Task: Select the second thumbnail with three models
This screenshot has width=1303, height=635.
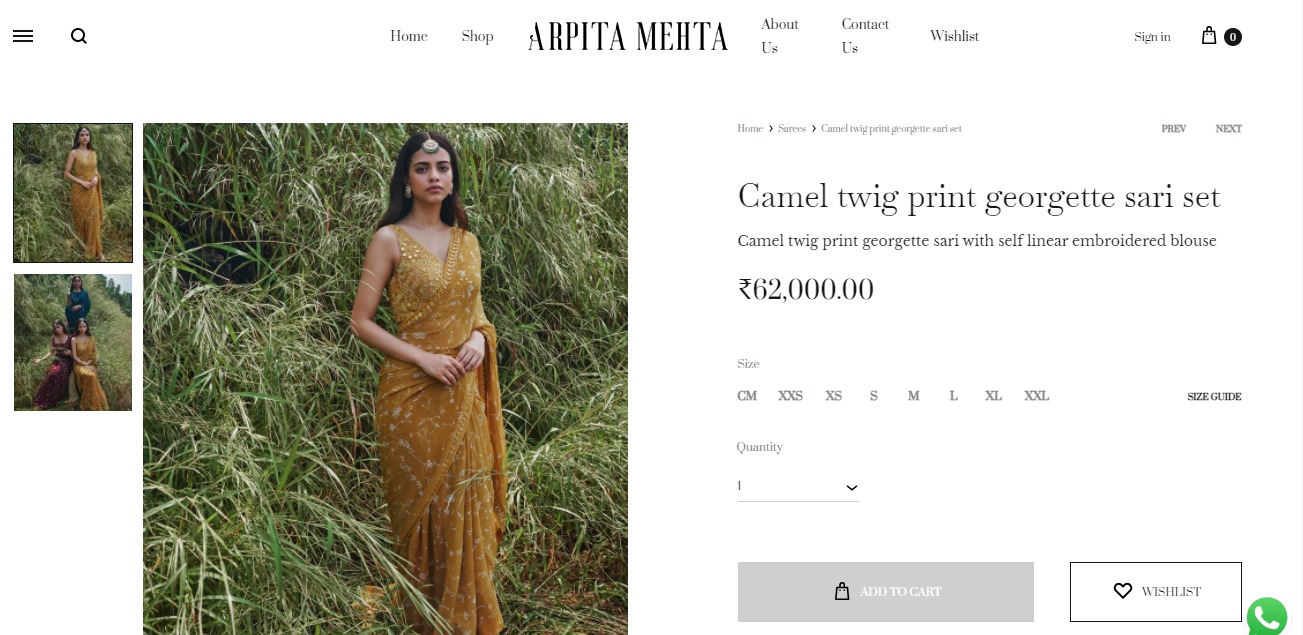Action: [73, 342]
